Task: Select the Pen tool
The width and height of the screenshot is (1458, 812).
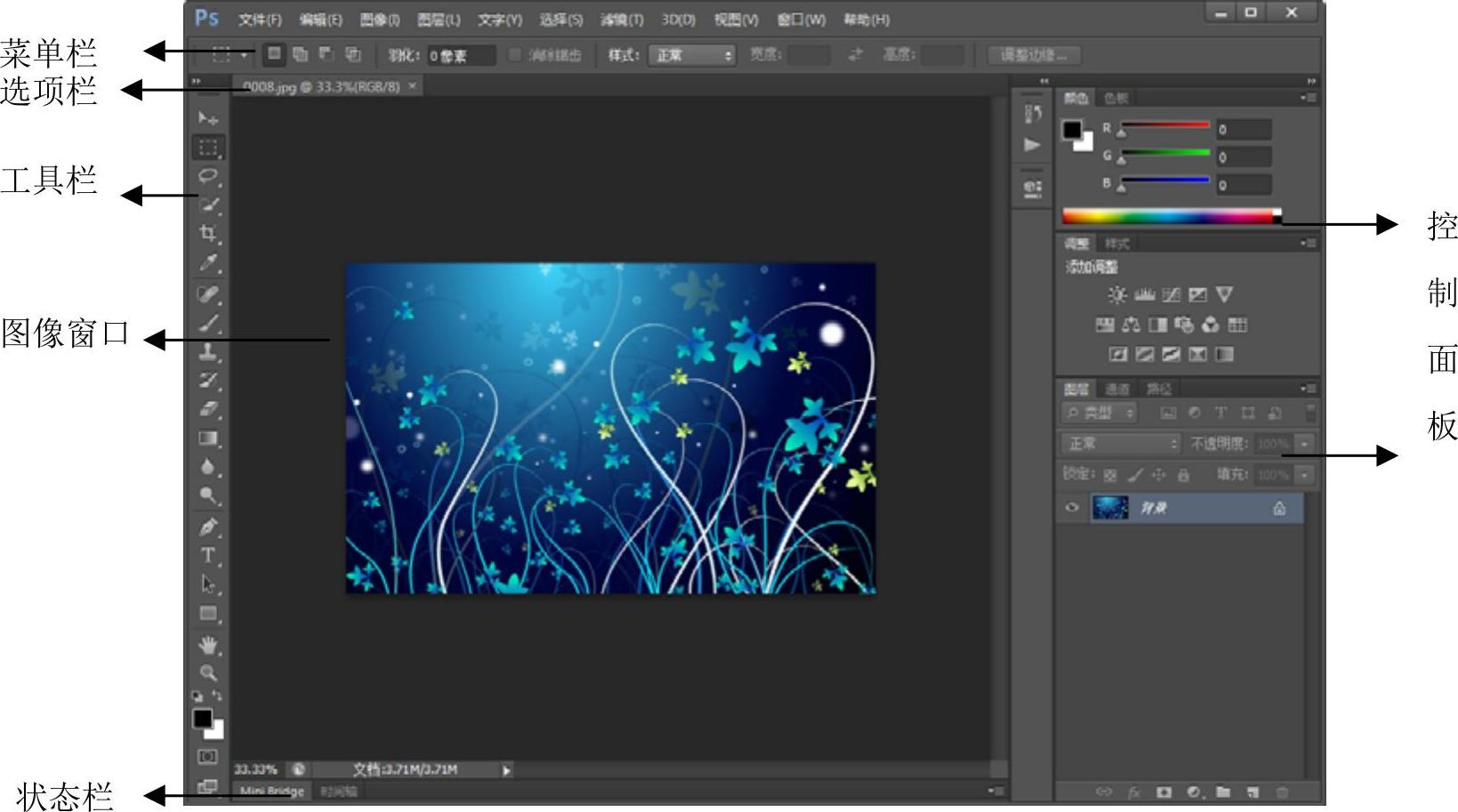Action: coord(208,527)
